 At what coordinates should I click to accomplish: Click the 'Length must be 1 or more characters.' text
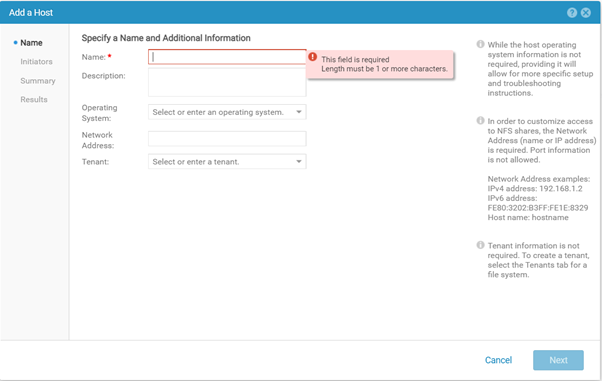tap(384, 69)
